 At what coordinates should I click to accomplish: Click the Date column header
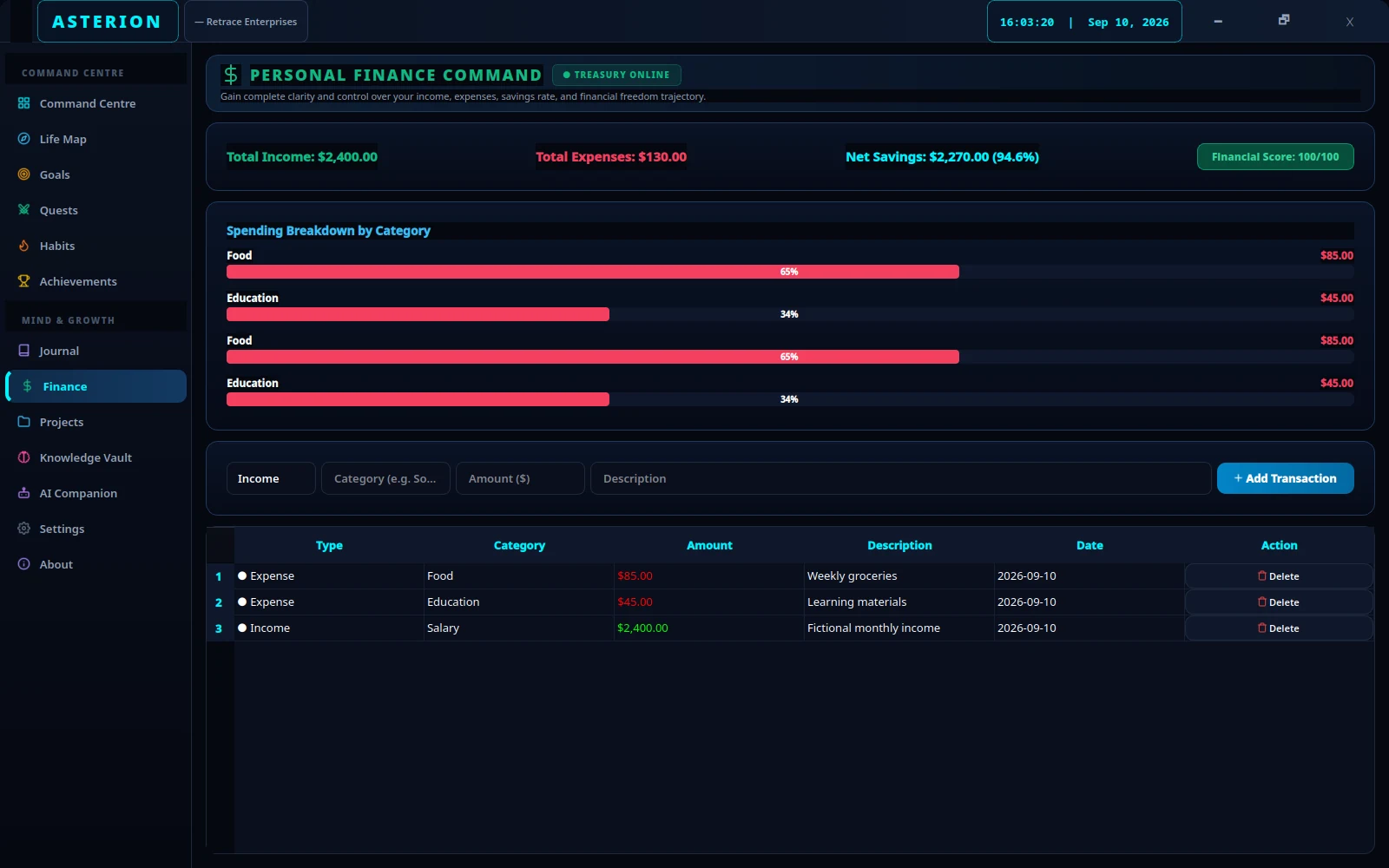pyautogui.click(x=1089, y=545)
